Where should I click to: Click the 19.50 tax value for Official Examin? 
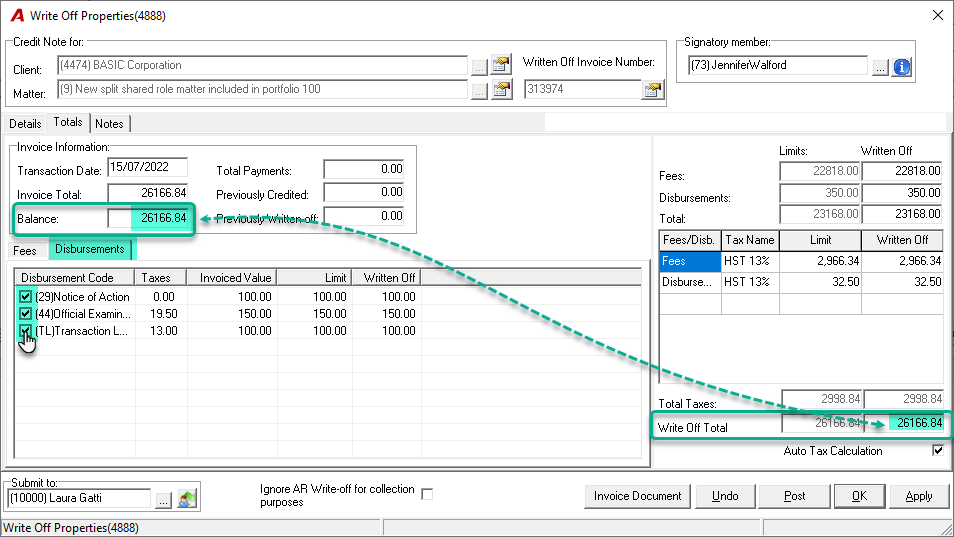pyautogui.click(x=163, y=314)
